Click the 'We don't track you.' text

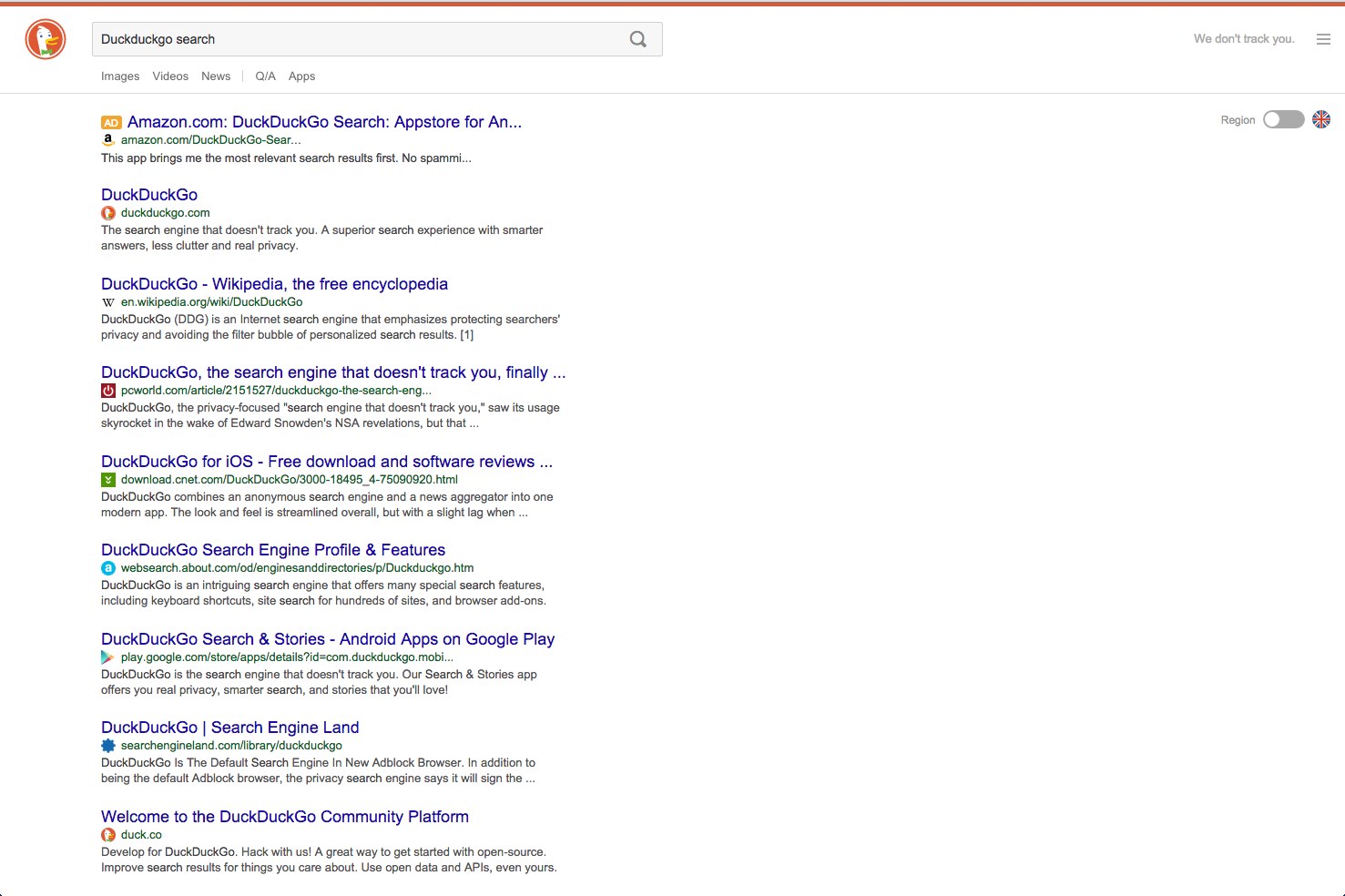coord(1244,39)
